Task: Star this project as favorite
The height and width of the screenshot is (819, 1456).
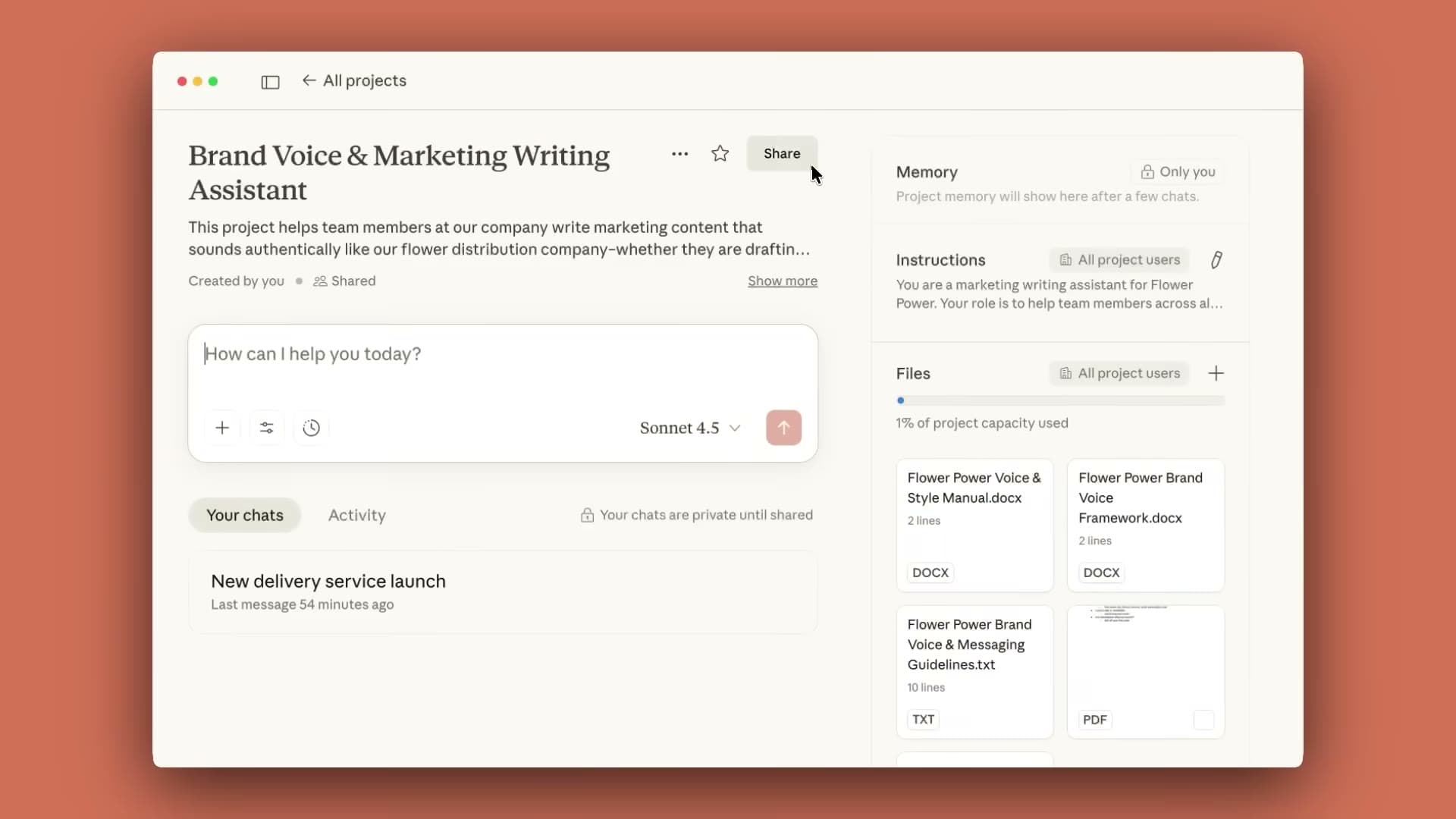Action: pos(720,154)
